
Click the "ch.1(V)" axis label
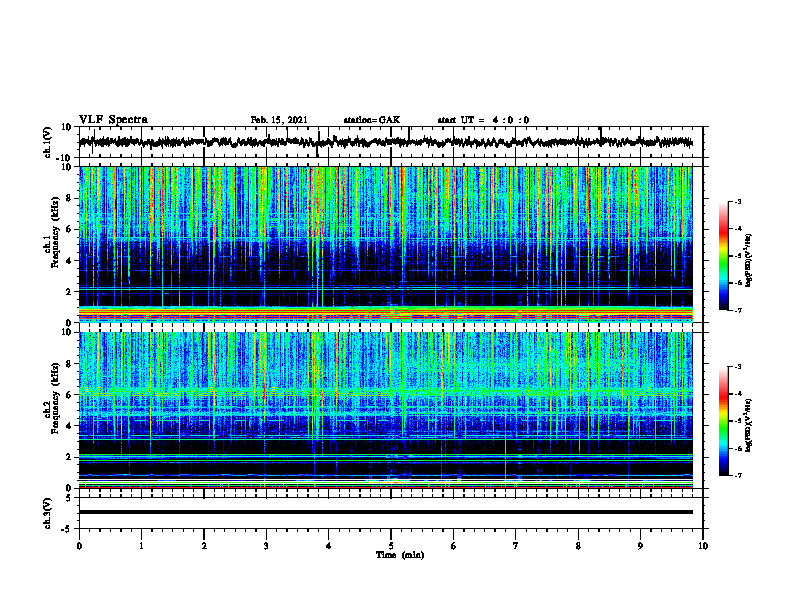[48, 142]
